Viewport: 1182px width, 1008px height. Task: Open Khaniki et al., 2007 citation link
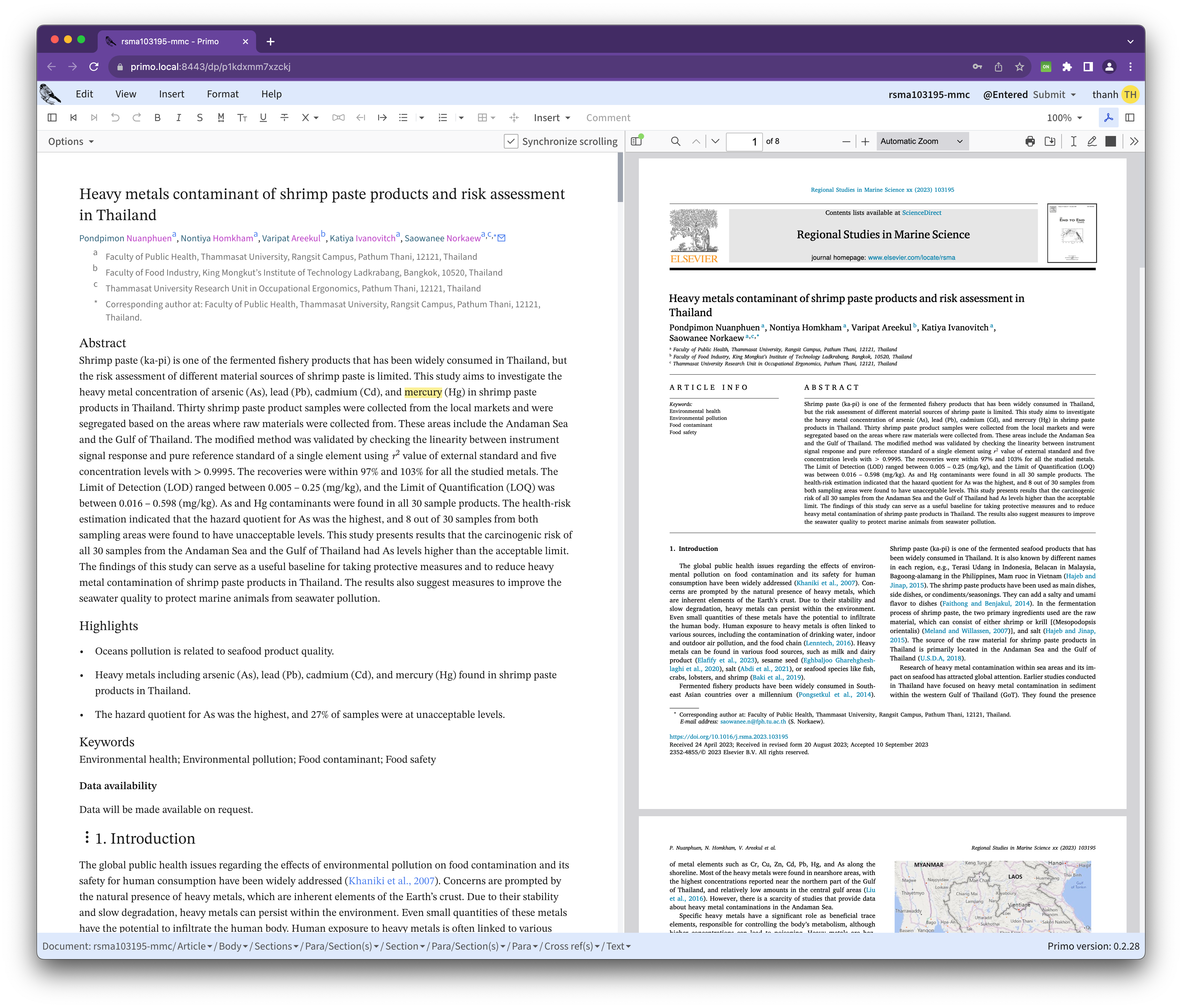pyautogui.click(x=391, y=881)
